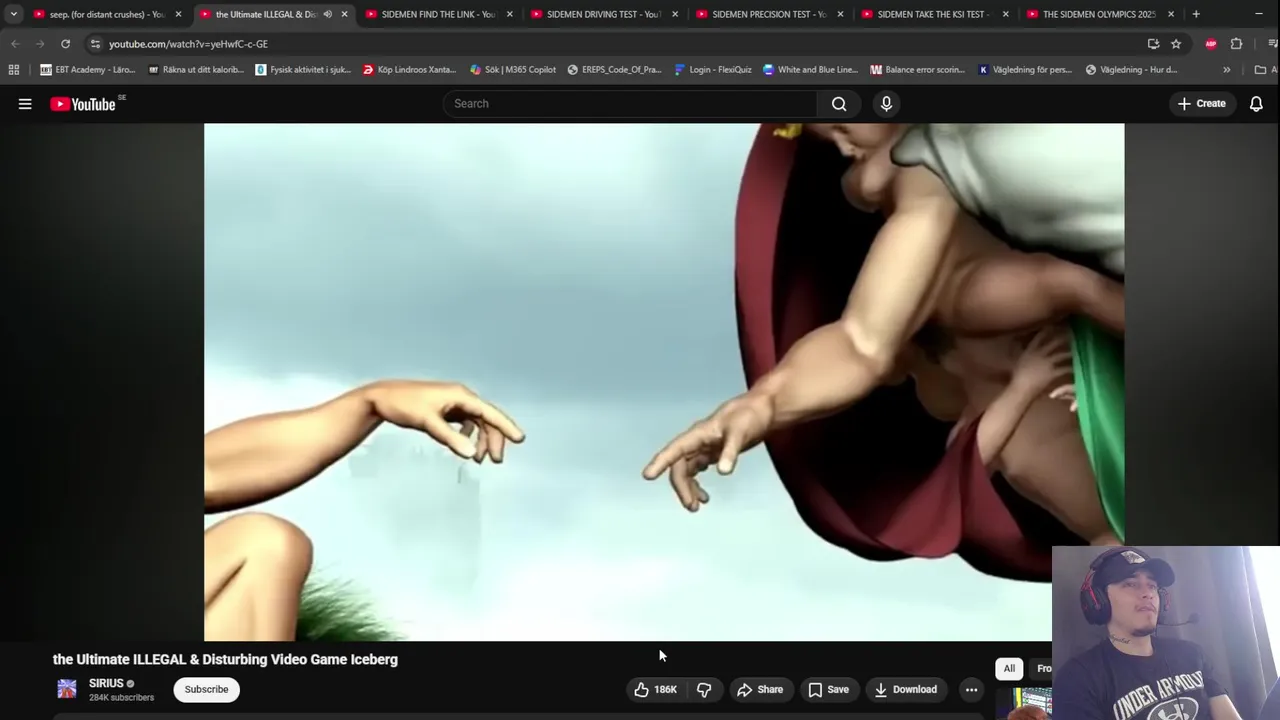Screen dimensions: 1280x720
Task: Save the video to a playlist
Action: (828, 689)
